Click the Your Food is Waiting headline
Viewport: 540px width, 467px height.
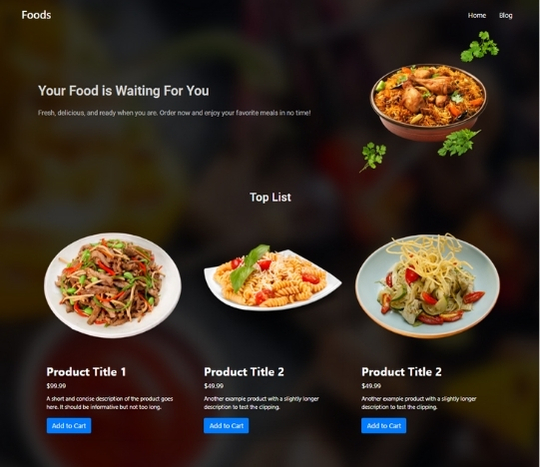pos(123,91)
